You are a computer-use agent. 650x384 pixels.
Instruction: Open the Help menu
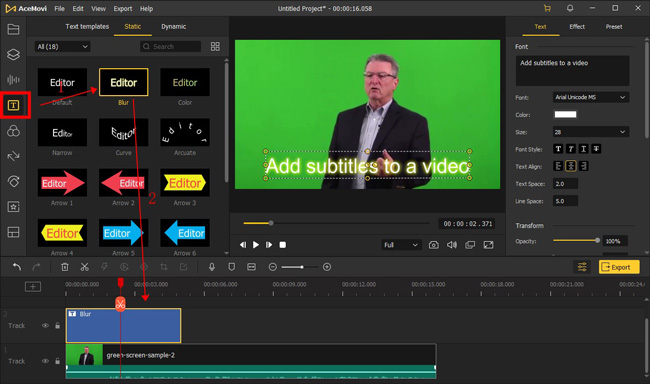tap(146, 8)
